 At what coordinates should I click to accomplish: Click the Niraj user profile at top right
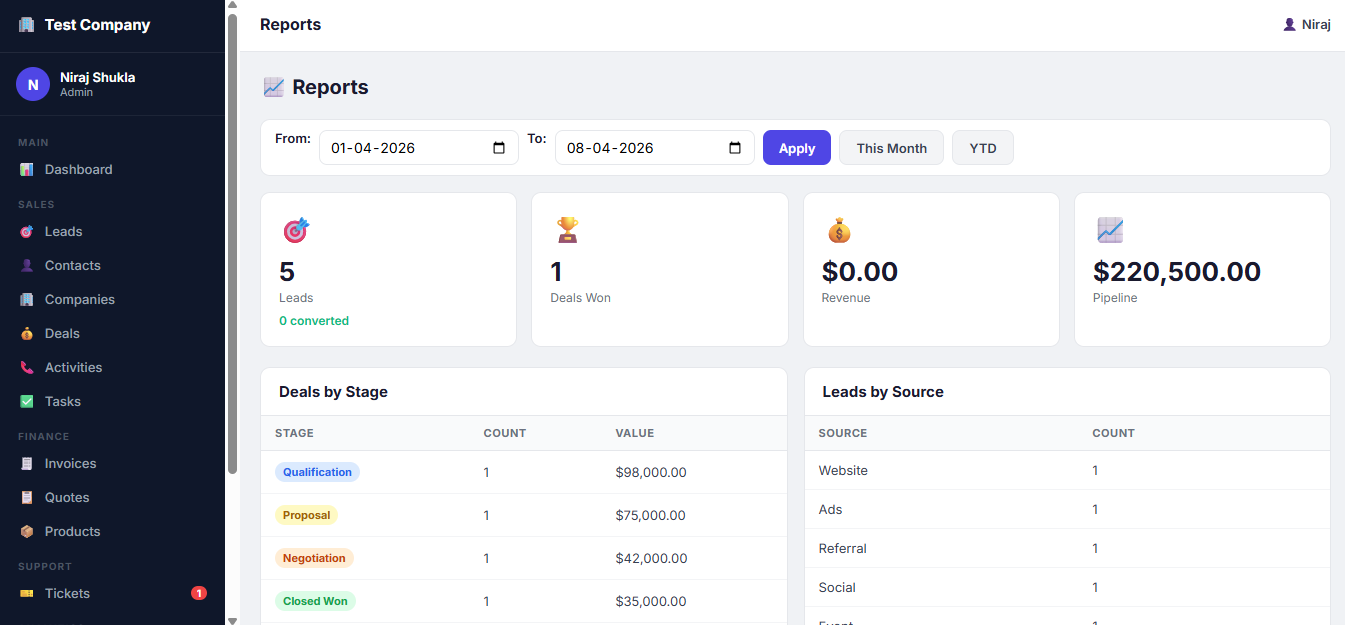pyautogui.click(x=1306, y=25)
